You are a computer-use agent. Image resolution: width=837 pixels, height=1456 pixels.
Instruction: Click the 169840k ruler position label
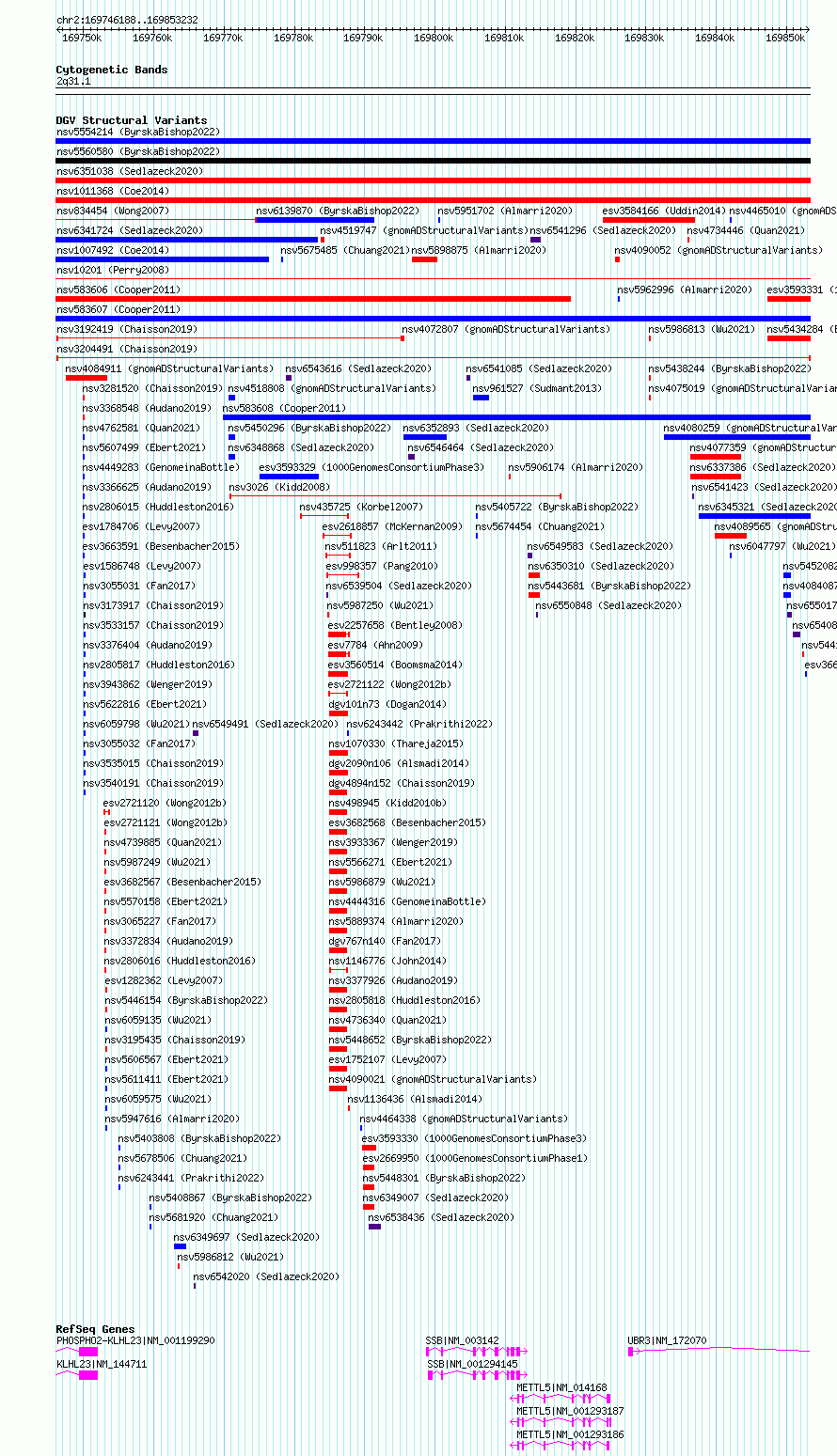[715, 38]
